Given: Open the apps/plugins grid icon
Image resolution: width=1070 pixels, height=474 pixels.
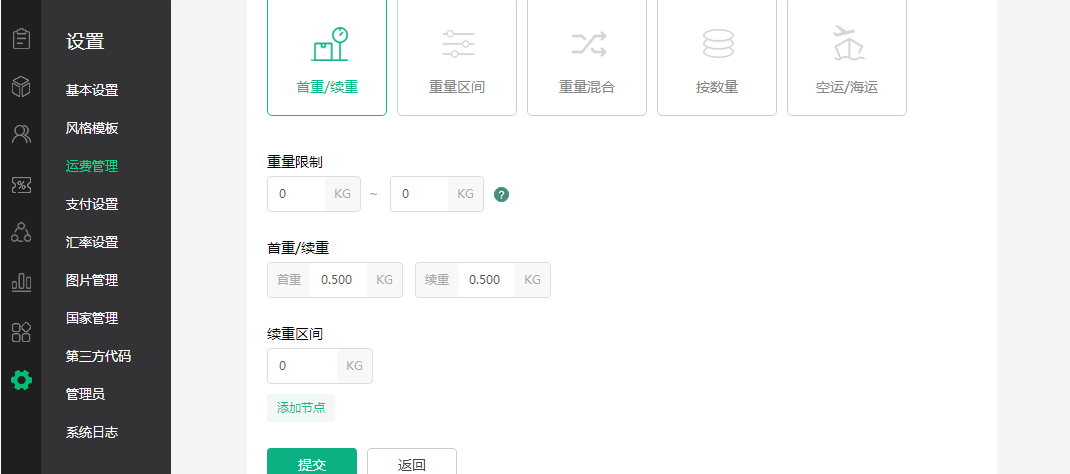Looking at the screenshot, I should tap(21, 332).
